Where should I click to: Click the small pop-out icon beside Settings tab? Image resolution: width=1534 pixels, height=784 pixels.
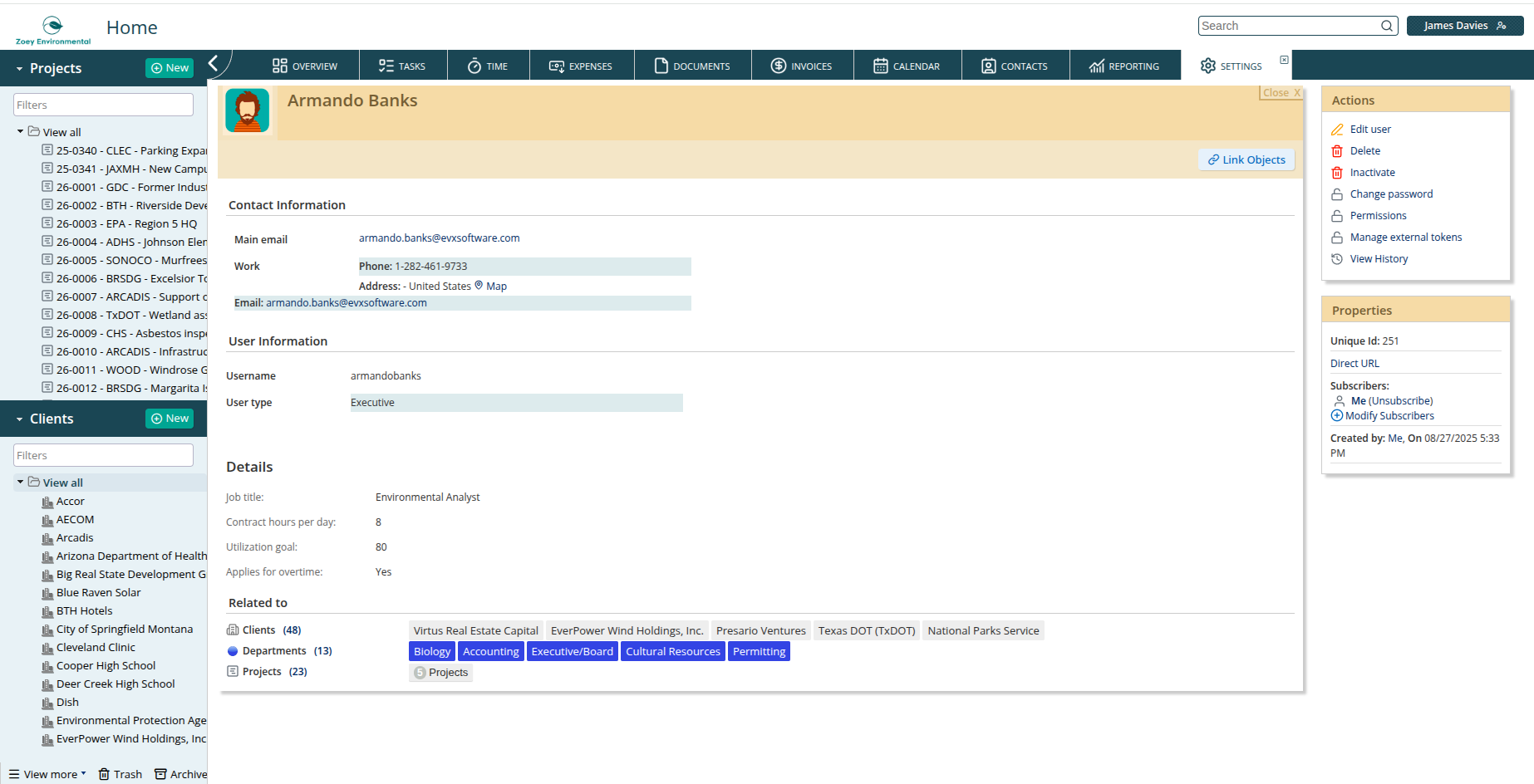coord(1284,60)
